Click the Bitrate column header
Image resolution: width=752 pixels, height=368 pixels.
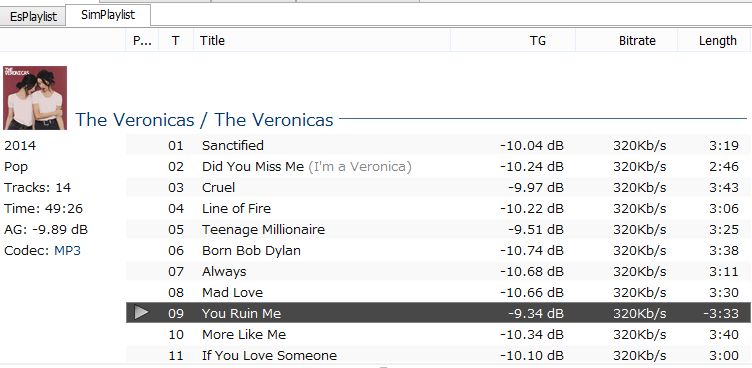[x=626, y=41]
